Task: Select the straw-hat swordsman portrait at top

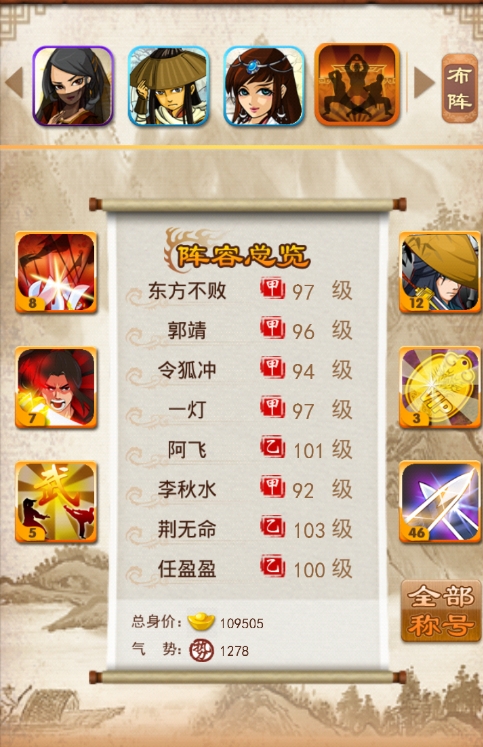Action: tap(169, 86)
